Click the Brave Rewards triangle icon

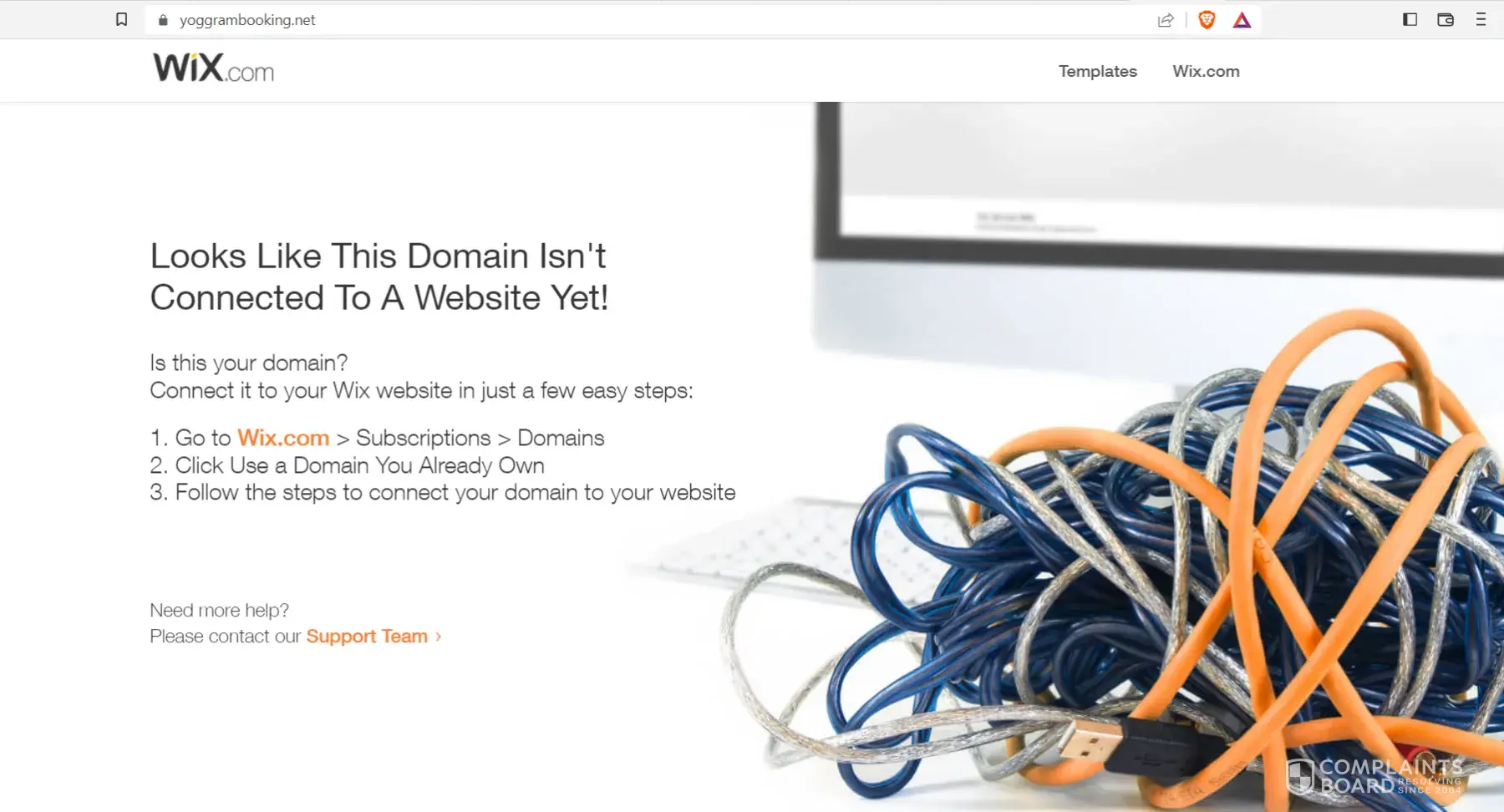(1242, 20)
